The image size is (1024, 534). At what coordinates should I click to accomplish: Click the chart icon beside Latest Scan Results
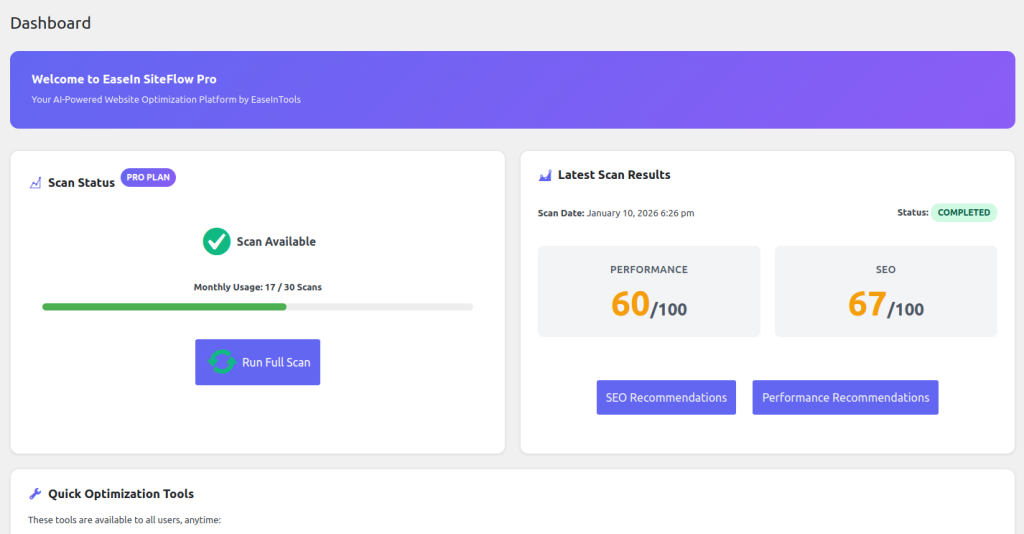tap(545, 175)
